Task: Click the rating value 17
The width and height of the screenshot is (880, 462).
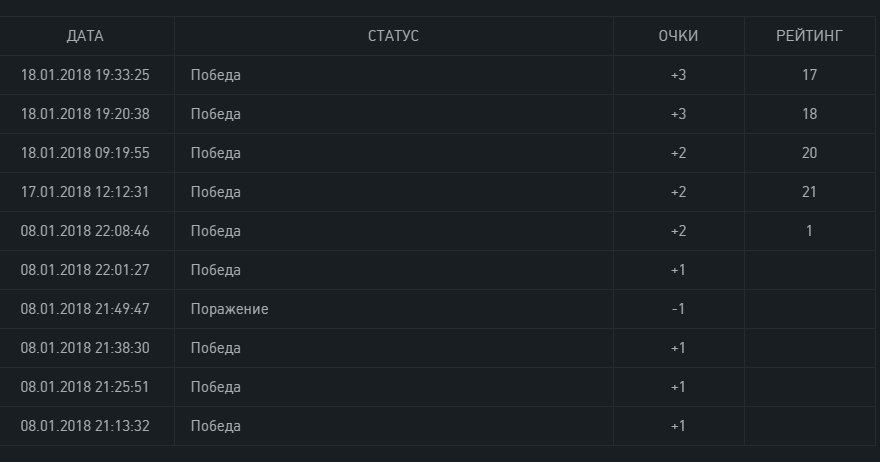Action: (809, 75)
